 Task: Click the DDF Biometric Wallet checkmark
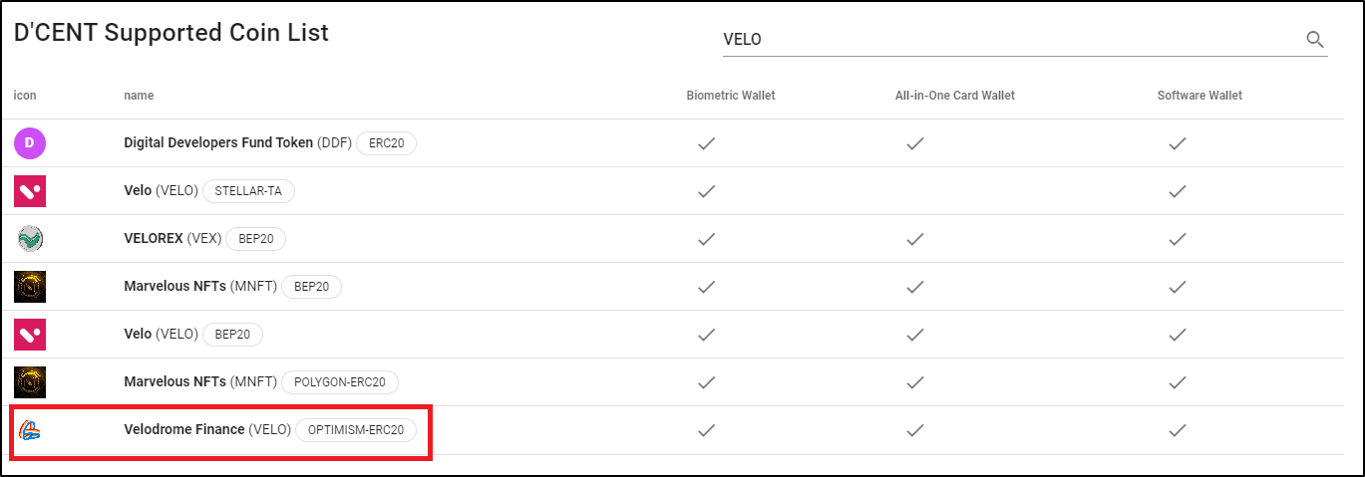[706, 143]
